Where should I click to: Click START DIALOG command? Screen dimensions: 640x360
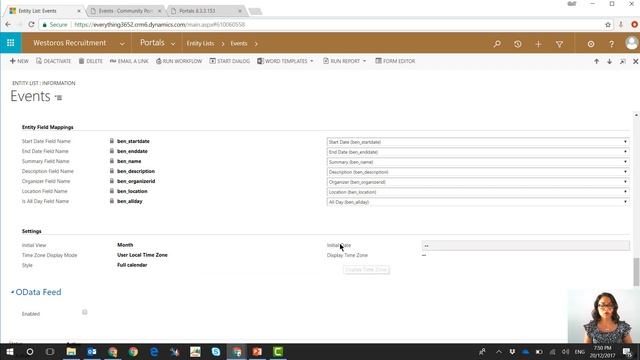[230, 61]
